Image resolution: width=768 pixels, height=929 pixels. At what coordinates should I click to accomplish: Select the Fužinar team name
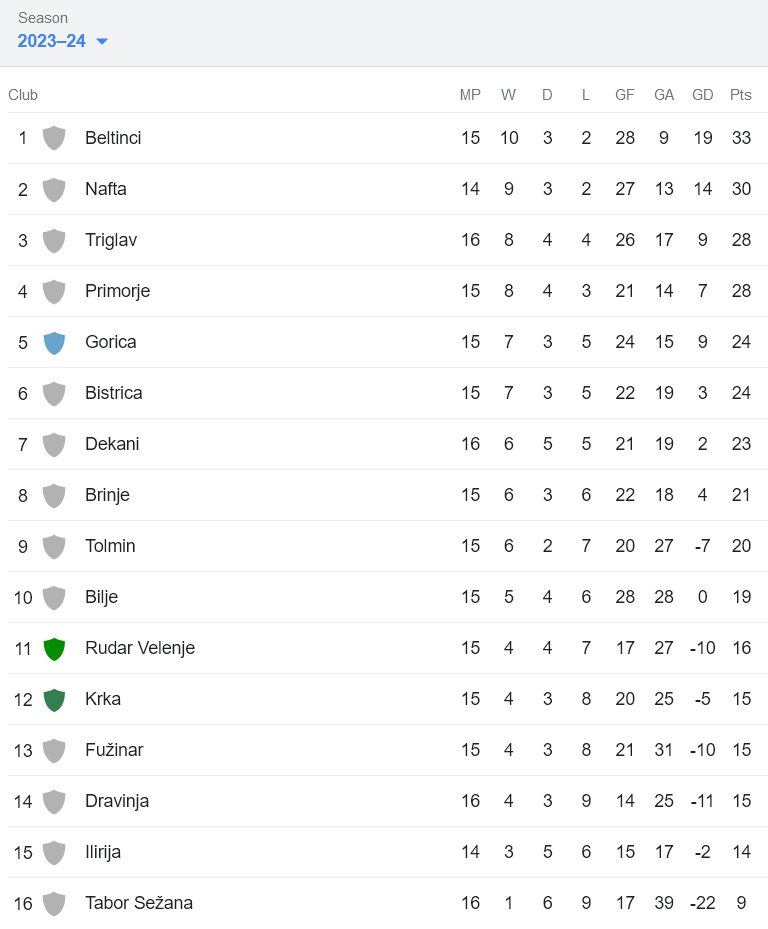114,750
